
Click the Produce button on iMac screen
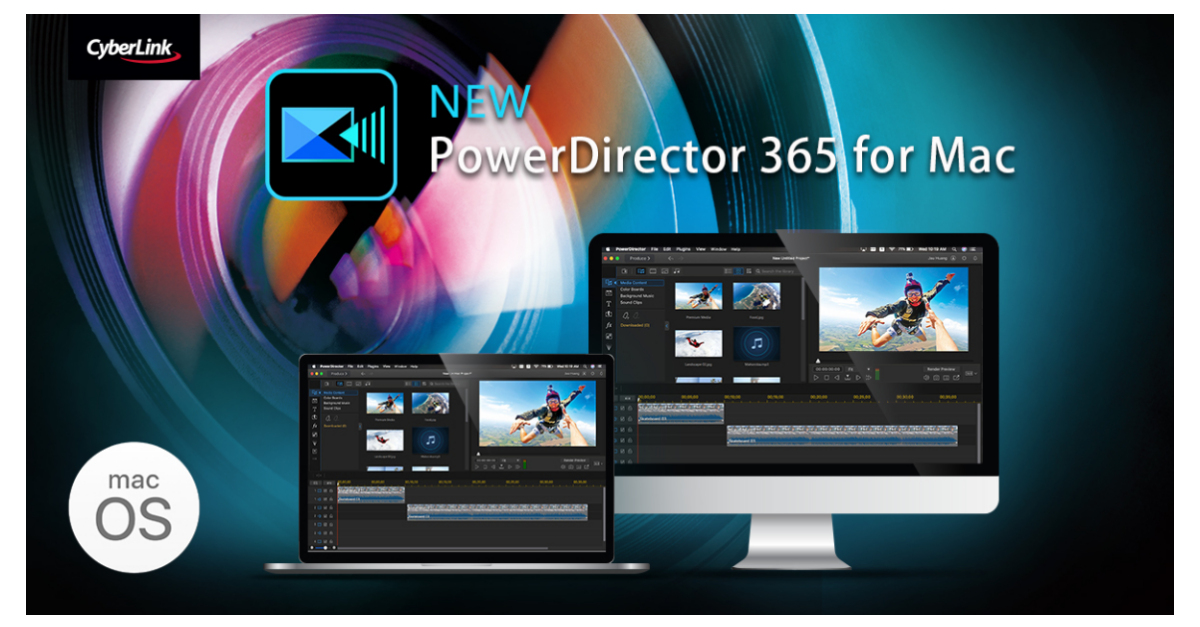tap(636, 259)
